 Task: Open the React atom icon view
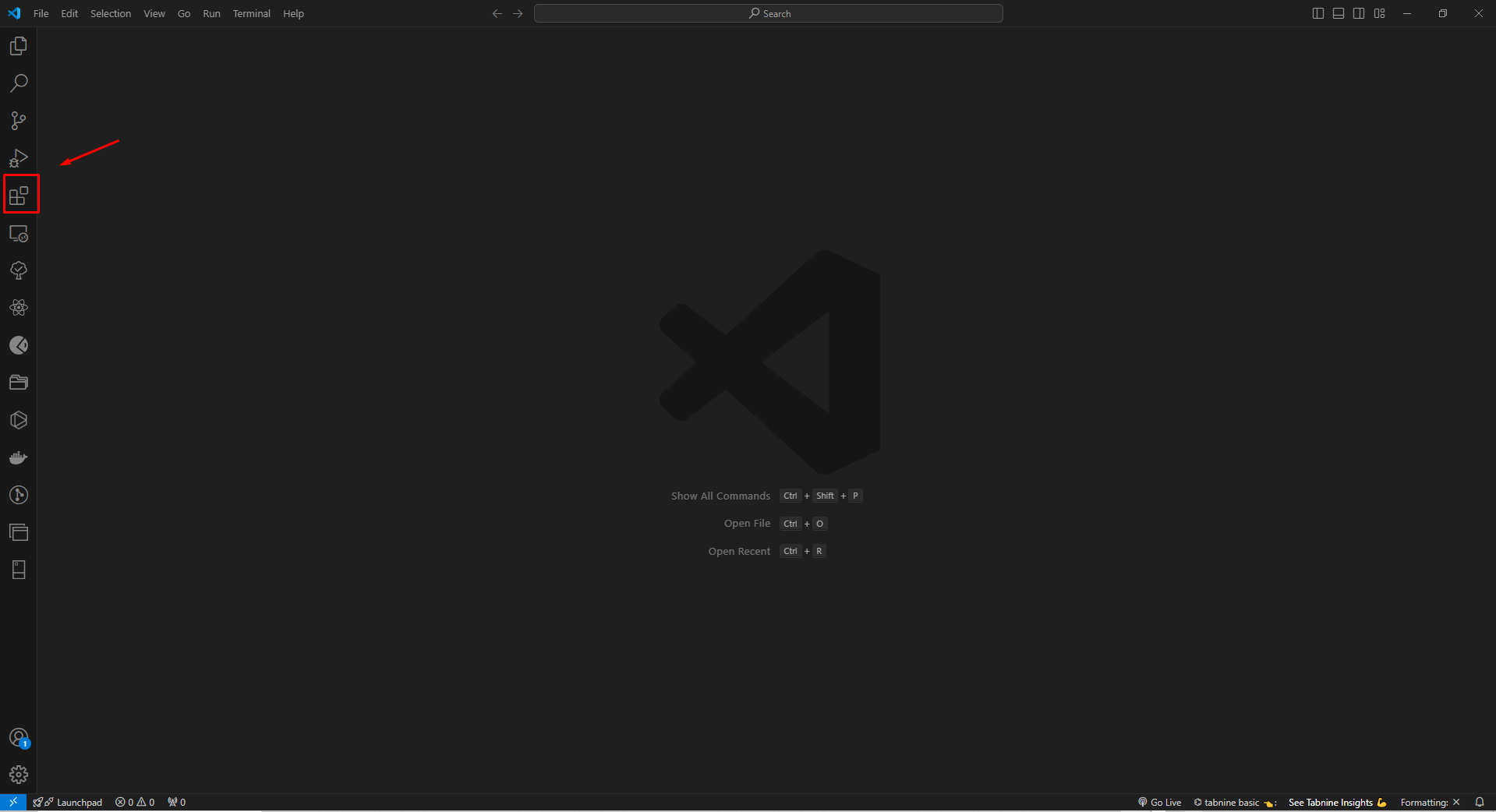pos(19,308)
